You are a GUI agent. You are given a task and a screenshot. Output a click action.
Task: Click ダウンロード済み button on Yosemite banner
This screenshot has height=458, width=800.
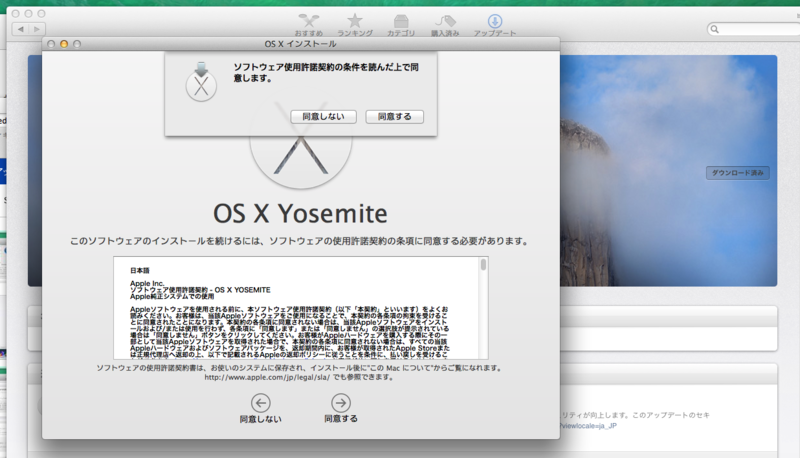pyautogui.click(x=738, y=173)
